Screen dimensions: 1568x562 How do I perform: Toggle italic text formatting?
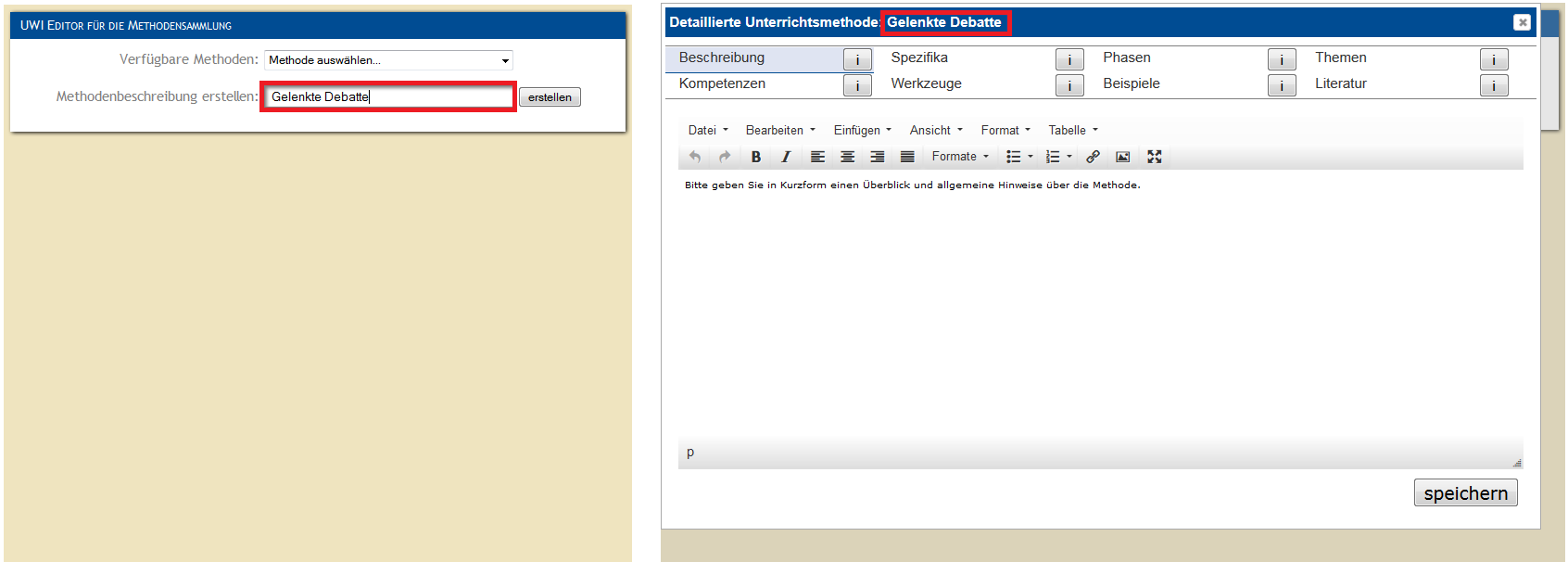click(x=786, y=157)
